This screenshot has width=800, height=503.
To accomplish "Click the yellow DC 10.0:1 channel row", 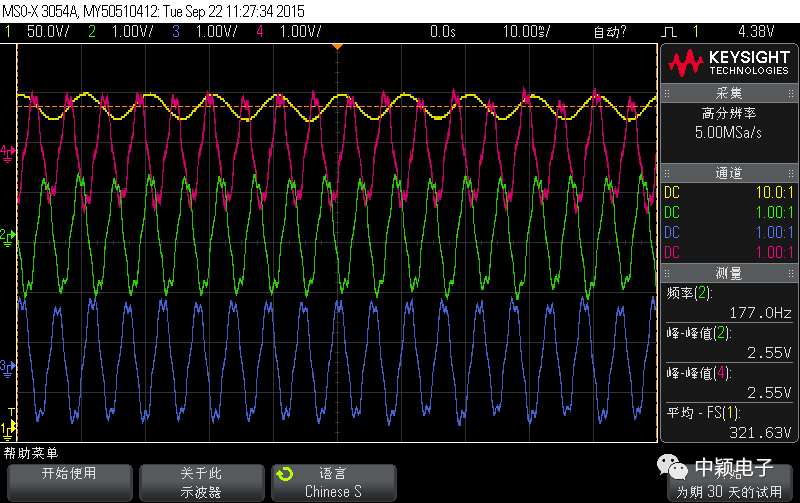I will coord(729,193).
